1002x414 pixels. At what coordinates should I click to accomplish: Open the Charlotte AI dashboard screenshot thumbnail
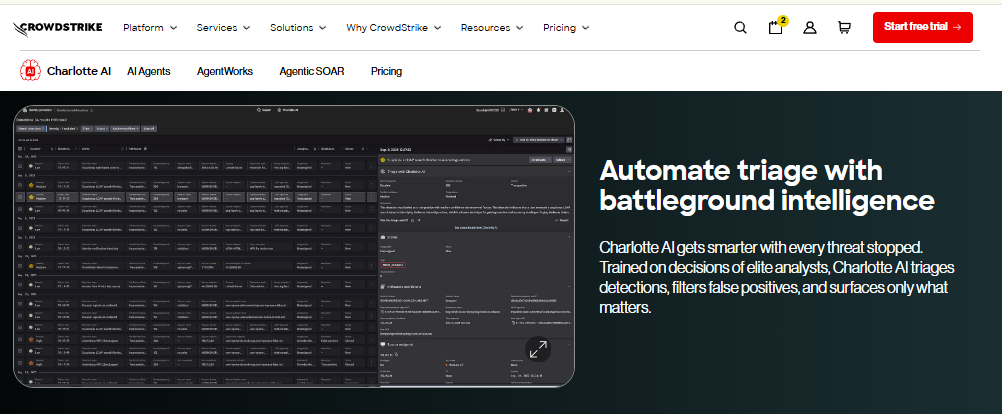click(x=294, y=247)
